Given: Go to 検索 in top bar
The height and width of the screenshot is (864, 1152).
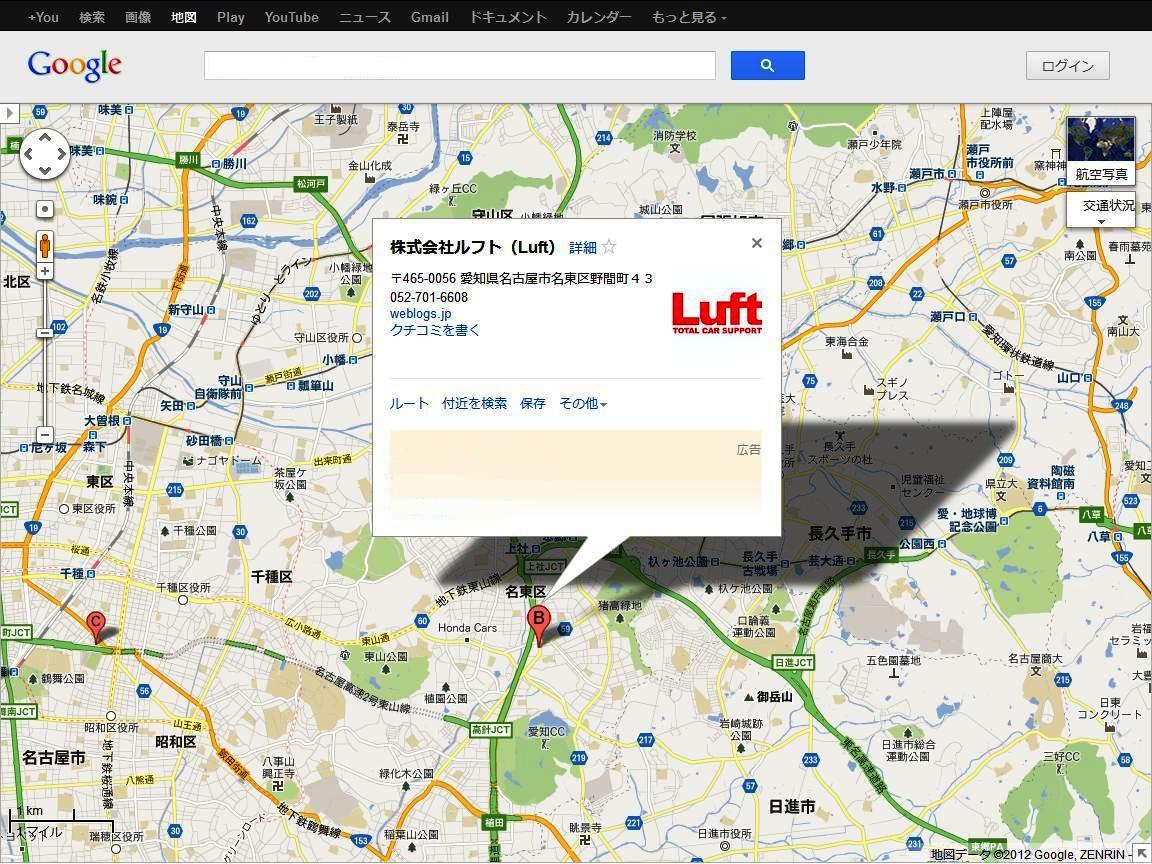Looking at the screenshot, I should click(x=92, y=17).
